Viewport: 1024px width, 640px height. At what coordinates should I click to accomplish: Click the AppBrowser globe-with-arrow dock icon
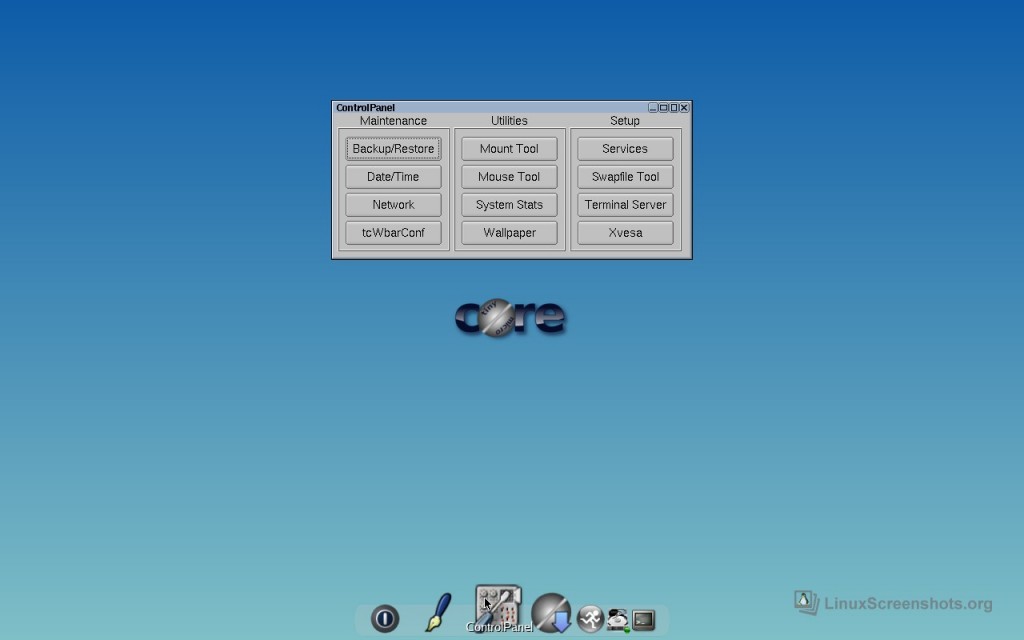click(551, 612)
